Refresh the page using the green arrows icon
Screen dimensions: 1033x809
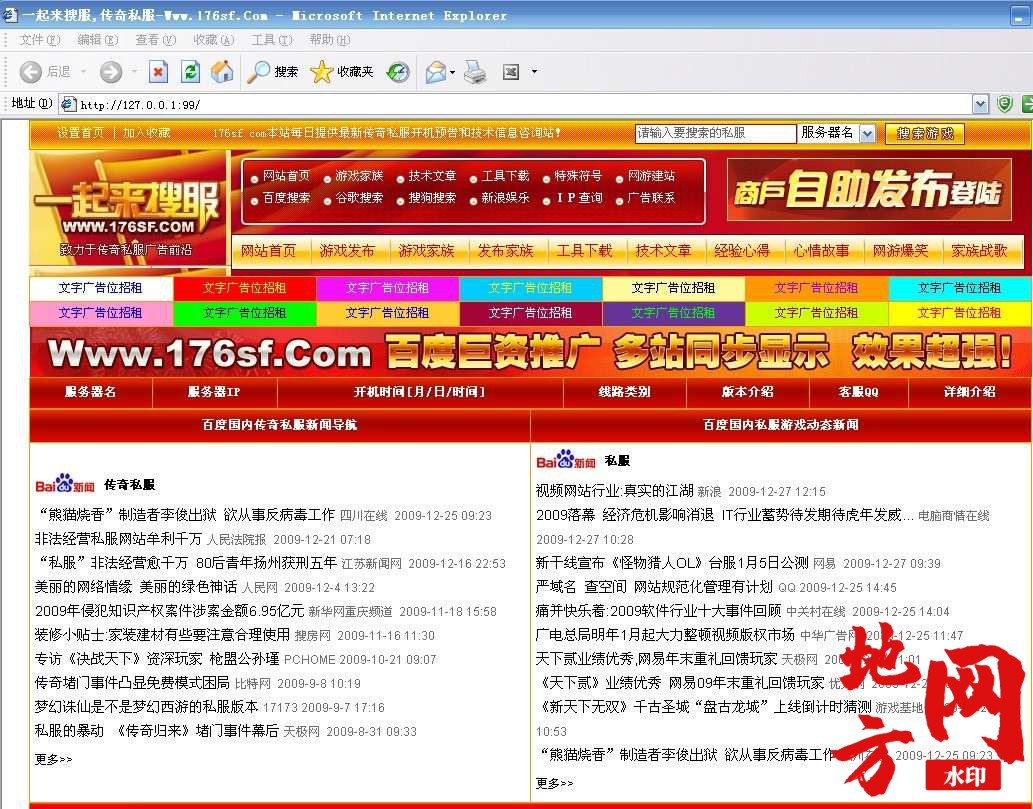tap(190, 72)
